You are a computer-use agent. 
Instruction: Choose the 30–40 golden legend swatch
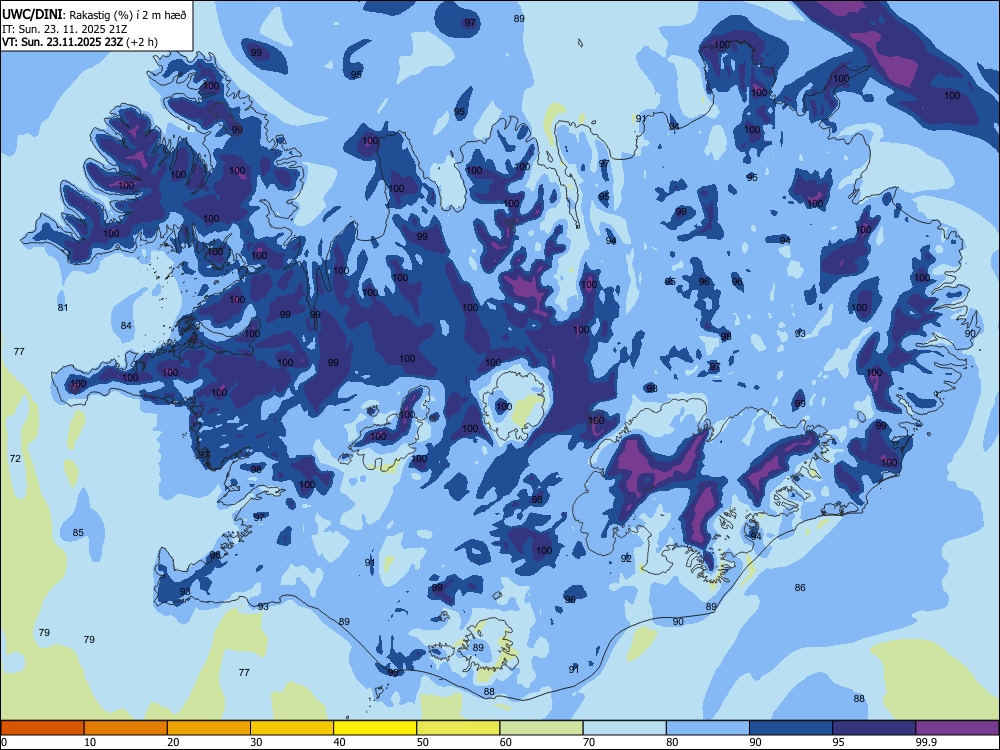point(292,728)
